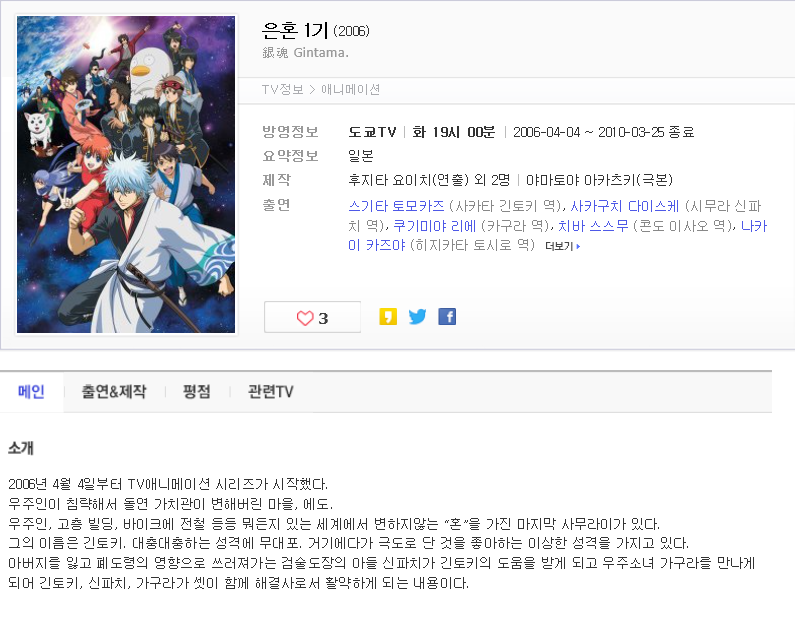Open the 평점 tab
The width and height of the screenshot is (795, 619).
[197, 392]
